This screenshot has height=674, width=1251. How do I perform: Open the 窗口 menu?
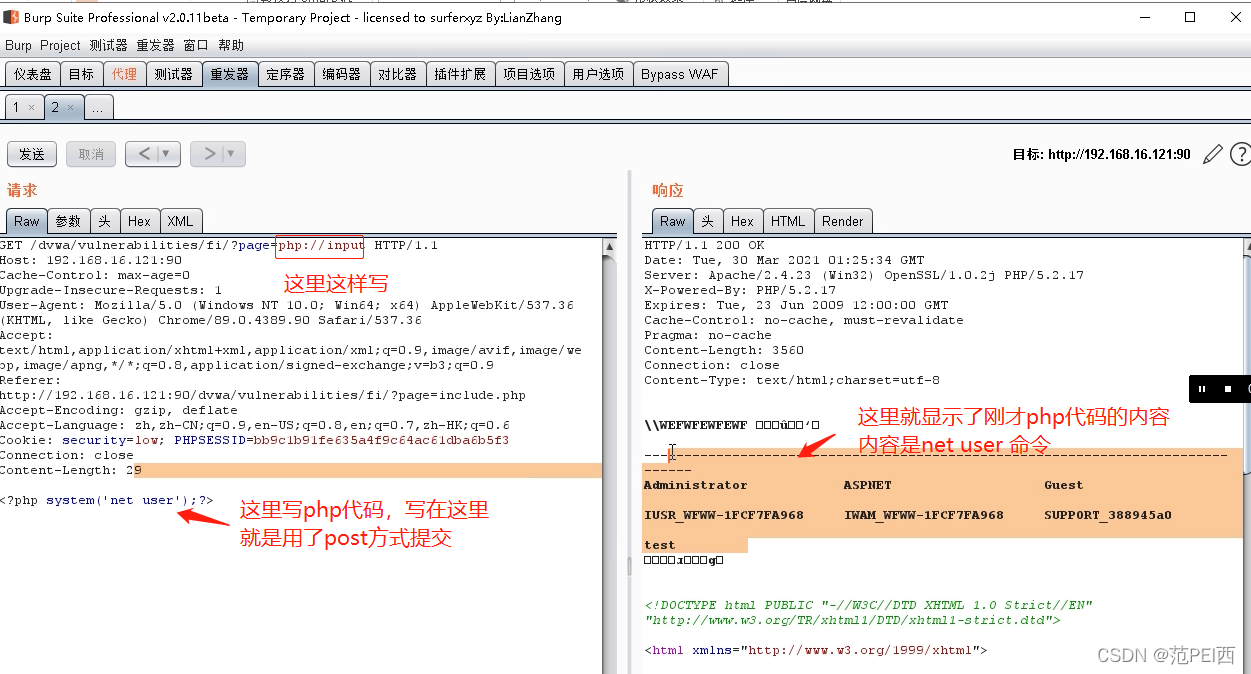coord(196,45)
